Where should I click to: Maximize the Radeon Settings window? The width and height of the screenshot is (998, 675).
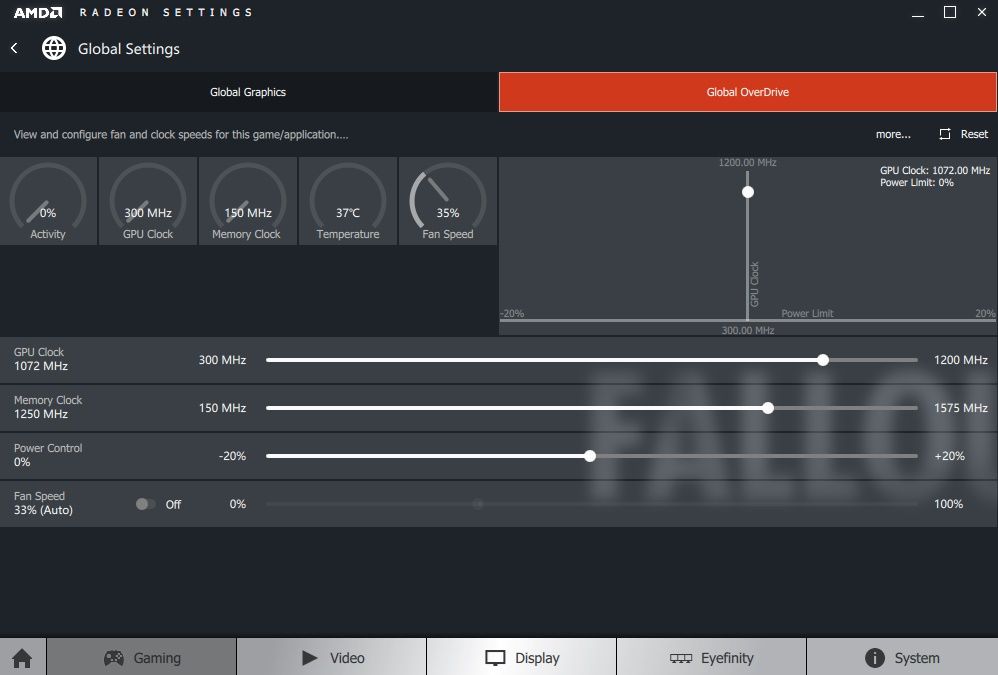[950, 12]
